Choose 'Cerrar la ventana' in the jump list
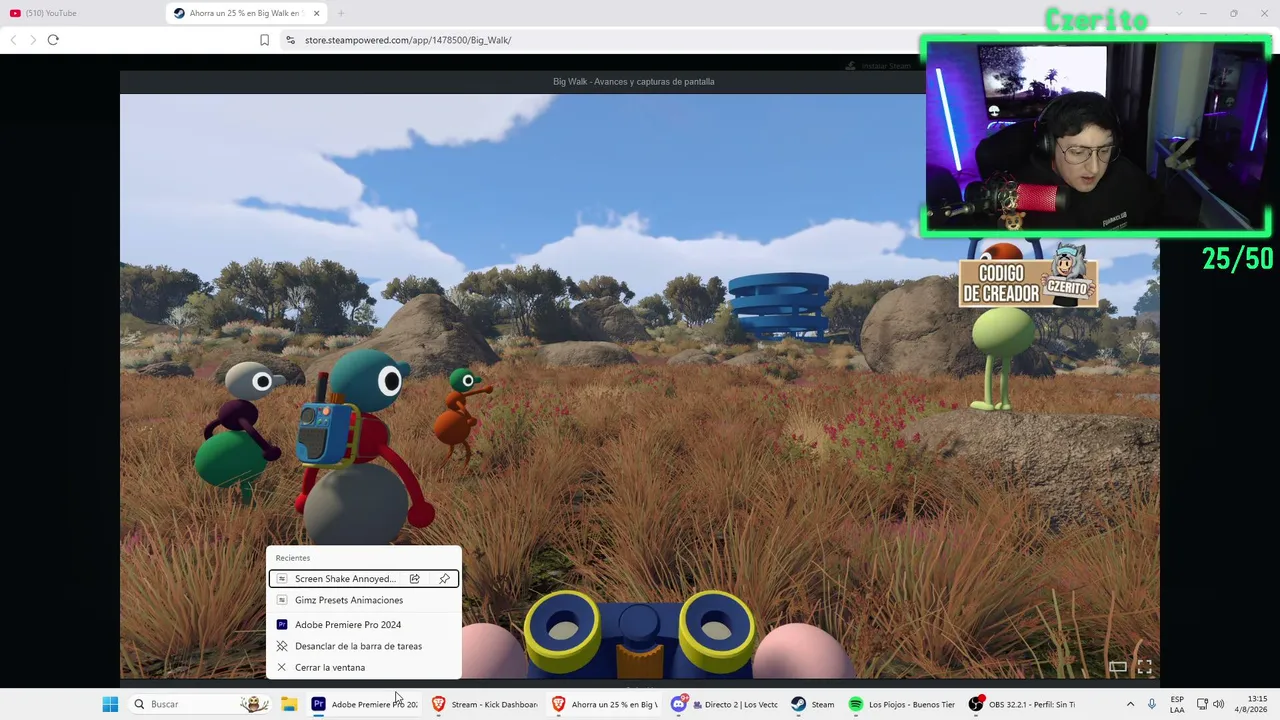 [330, 667]
